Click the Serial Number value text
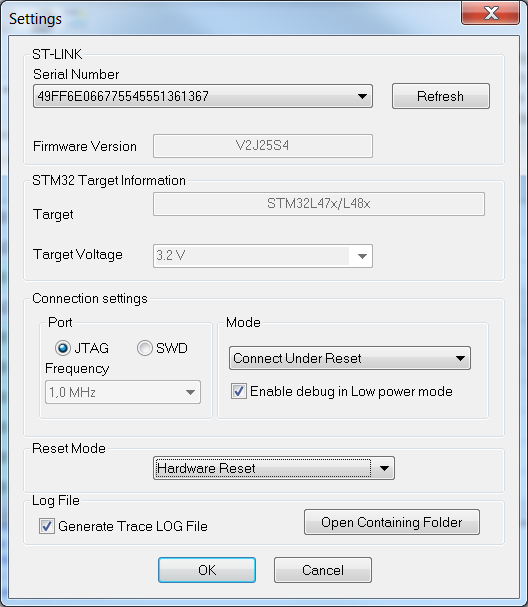 point(123,96)
